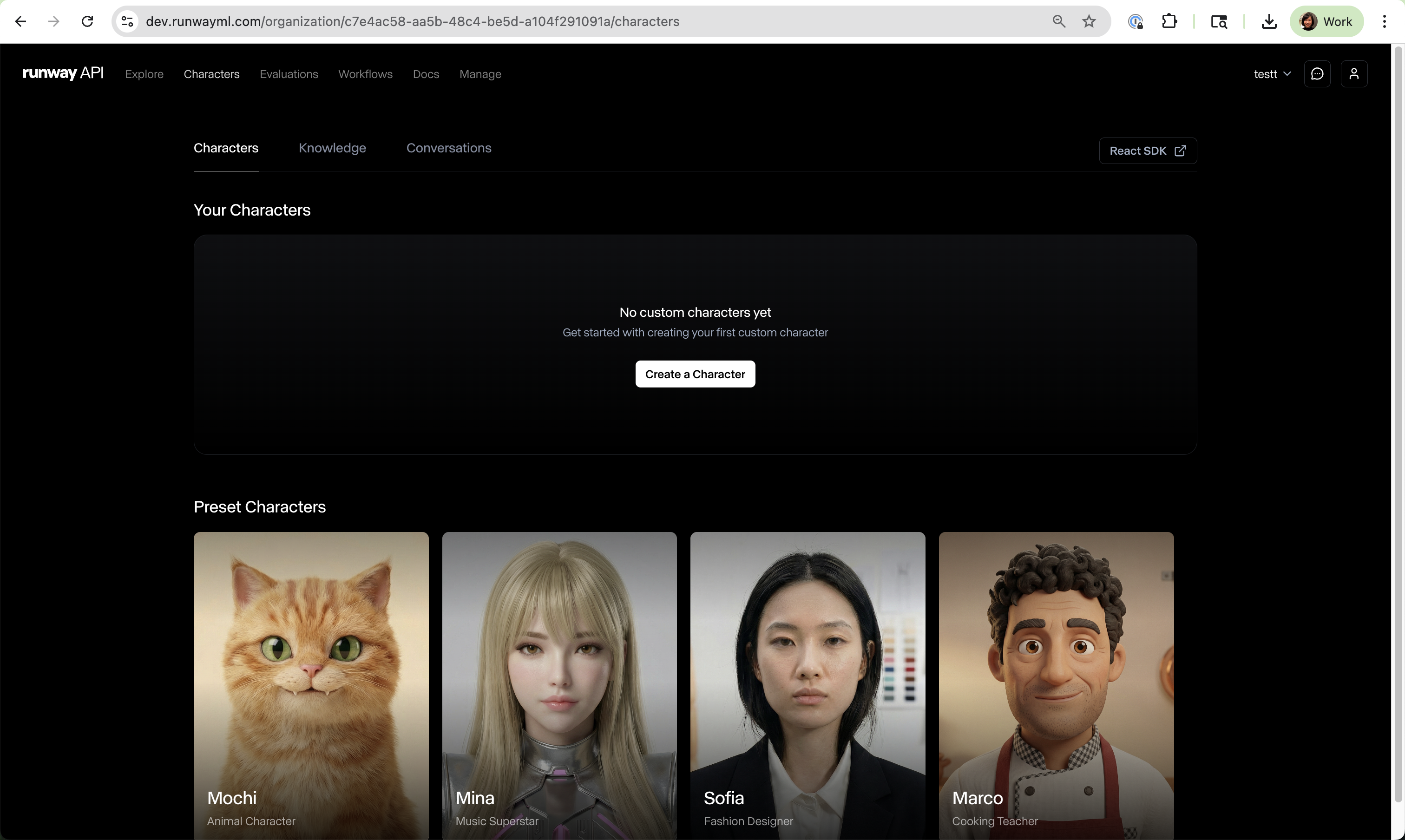The width and height of the screenshot is (1405, 840).
Task: Open Workflows in the top navigation
Action: (365, 74)
